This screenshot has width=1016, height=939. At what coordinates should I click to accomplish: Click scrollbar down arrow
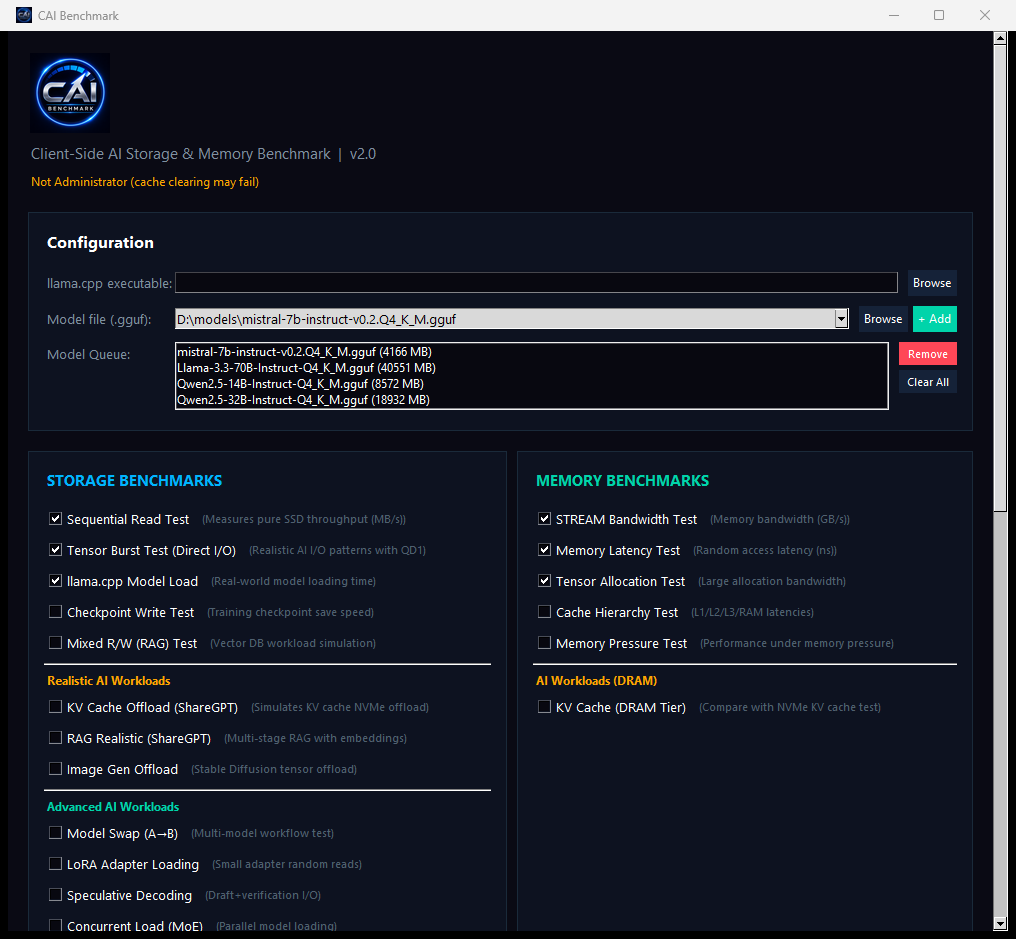pos(1000,924)
